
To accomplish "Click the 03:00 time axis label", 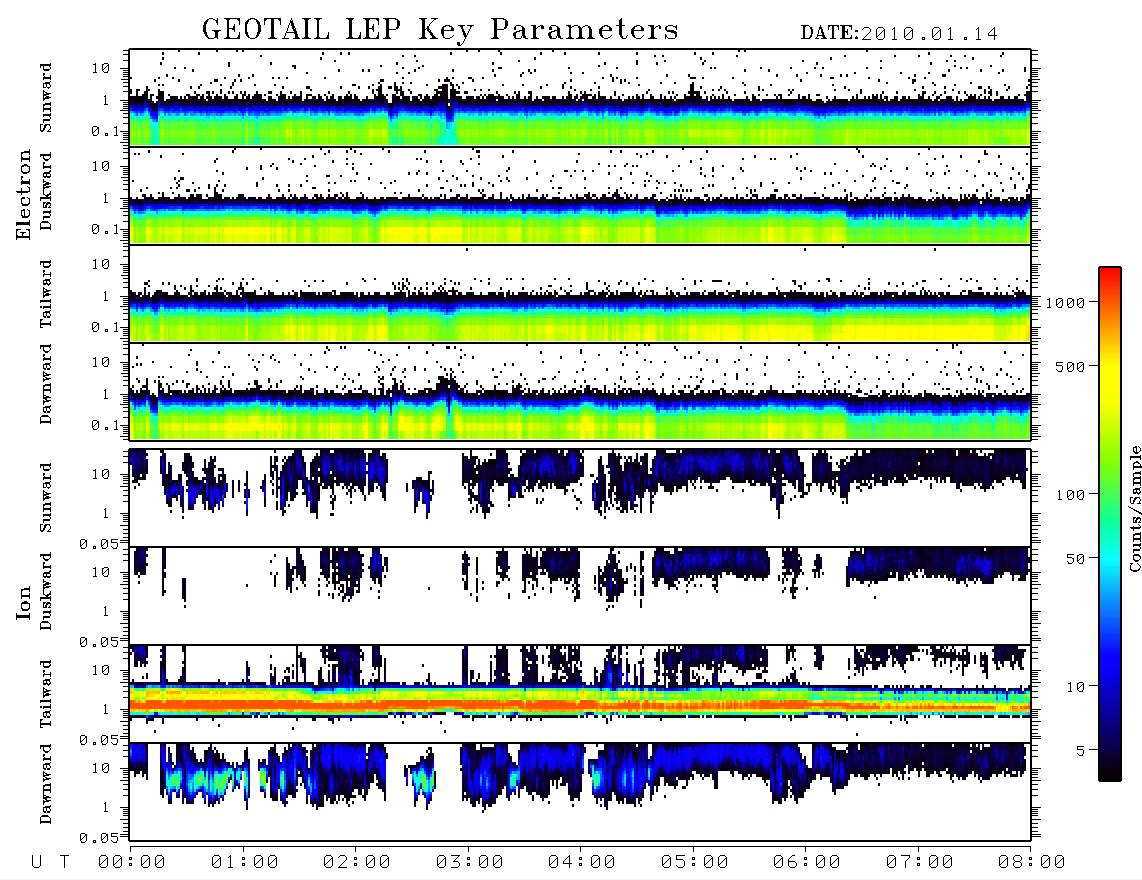I will 470,862.
